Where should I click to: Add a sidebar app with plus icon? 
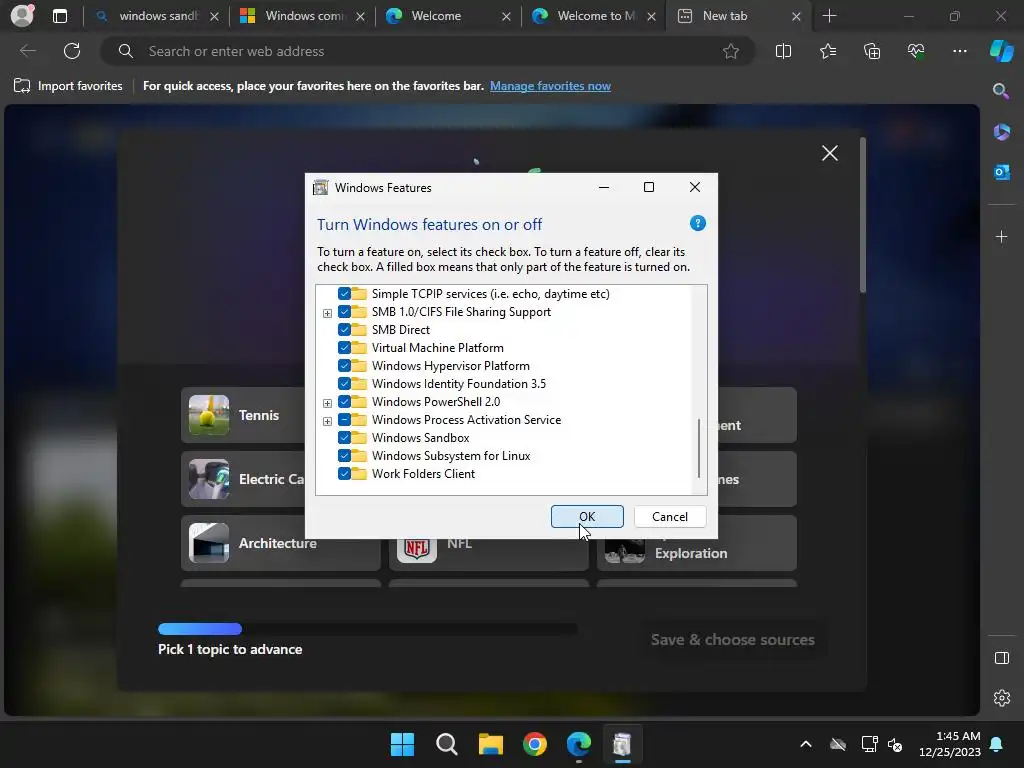1001,236
